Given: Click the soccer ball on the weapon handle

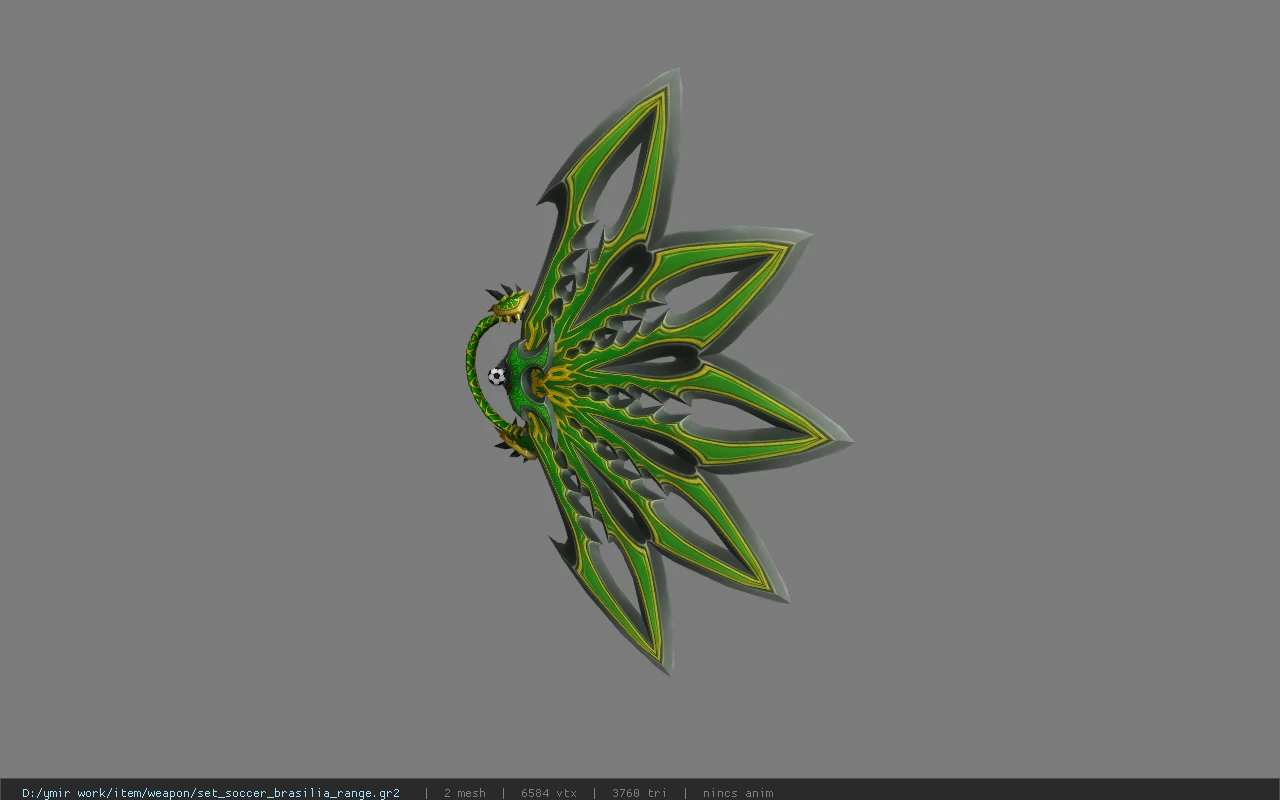Looking at the screenshot, I should [497, 376].
